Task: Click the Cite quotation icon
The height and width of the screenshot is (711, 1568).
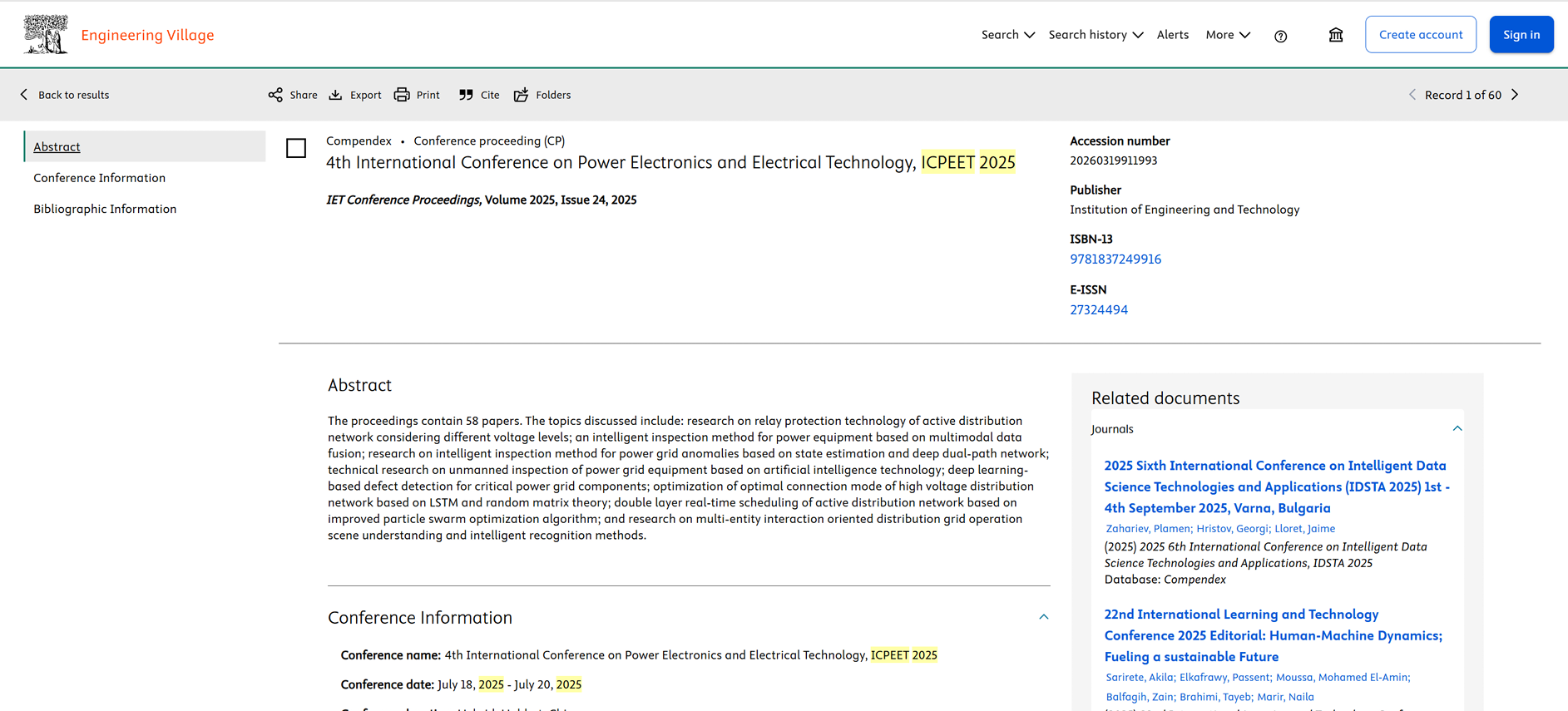Action: (466, 95)
